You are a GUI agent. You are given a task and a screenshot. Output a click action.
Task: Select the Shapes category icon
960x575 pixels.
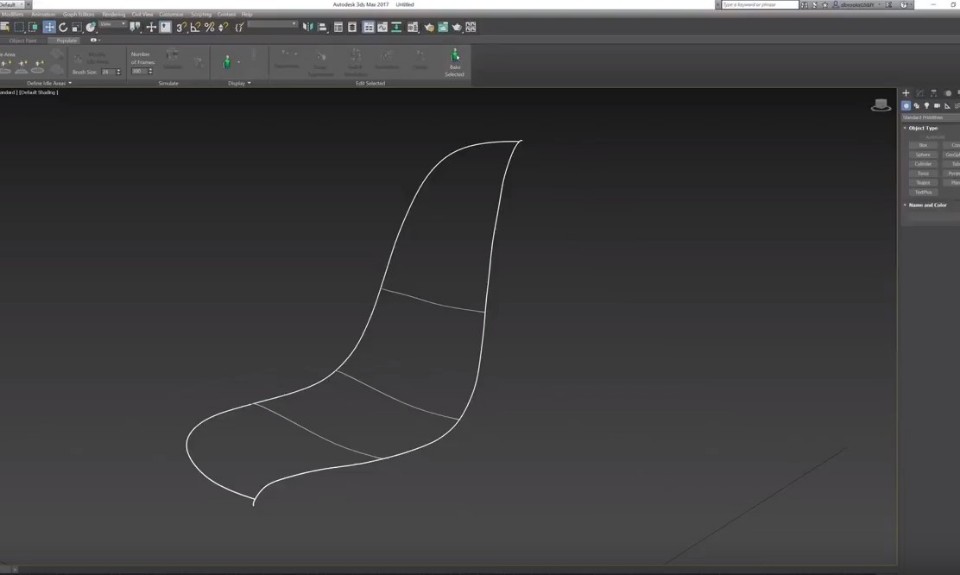pyautogui.click(x=917, y=106)
